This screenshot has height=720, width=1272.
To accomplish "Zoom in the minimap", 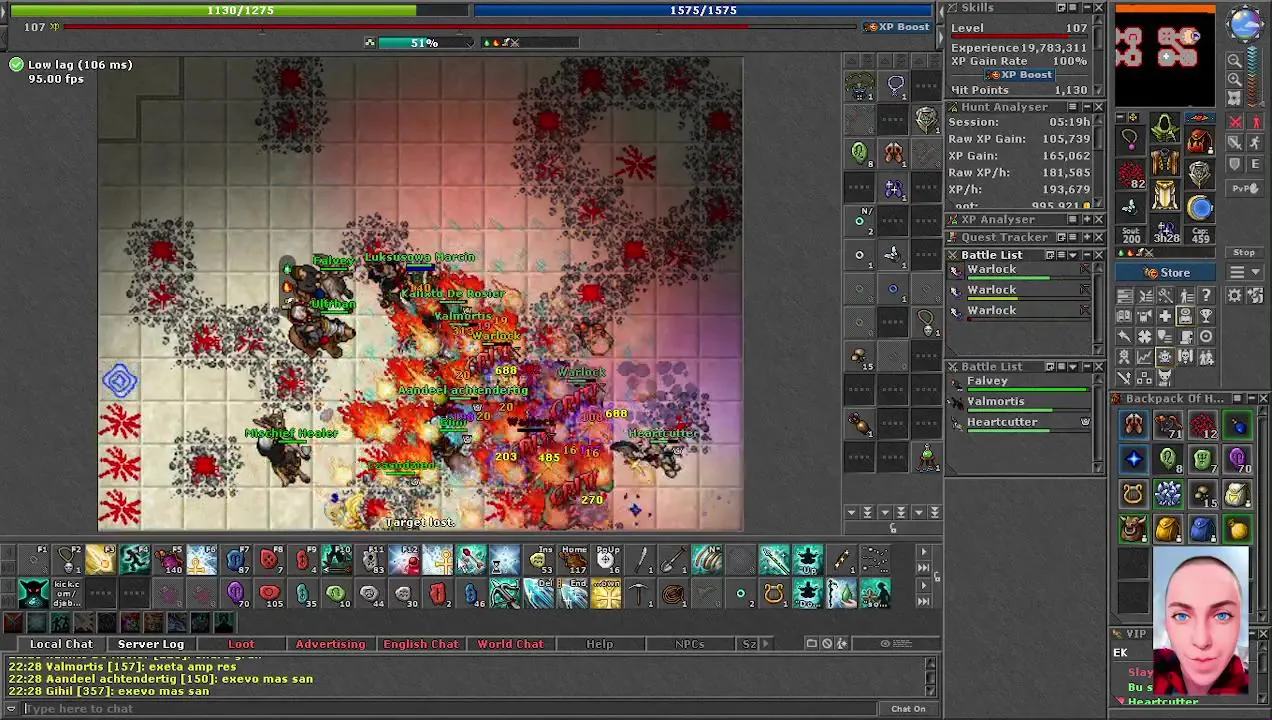I will (1235, 79).
